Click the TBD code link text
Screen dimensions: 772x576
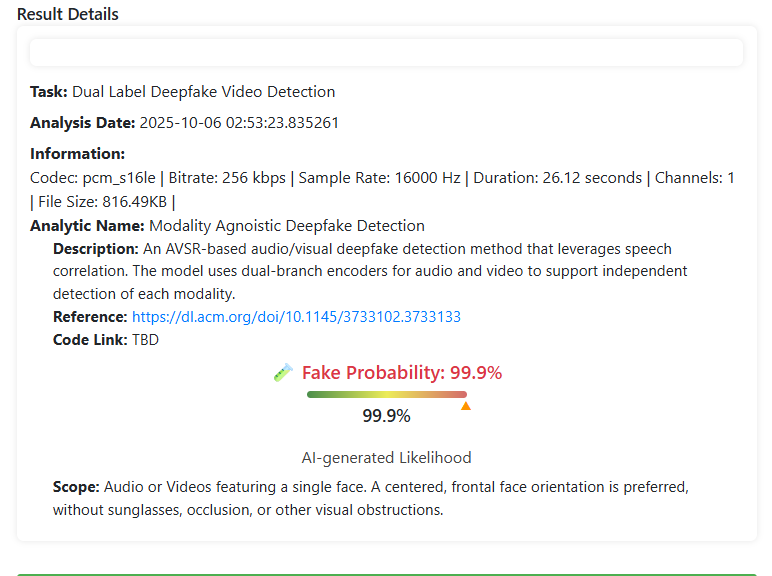(x=145, y=339)
